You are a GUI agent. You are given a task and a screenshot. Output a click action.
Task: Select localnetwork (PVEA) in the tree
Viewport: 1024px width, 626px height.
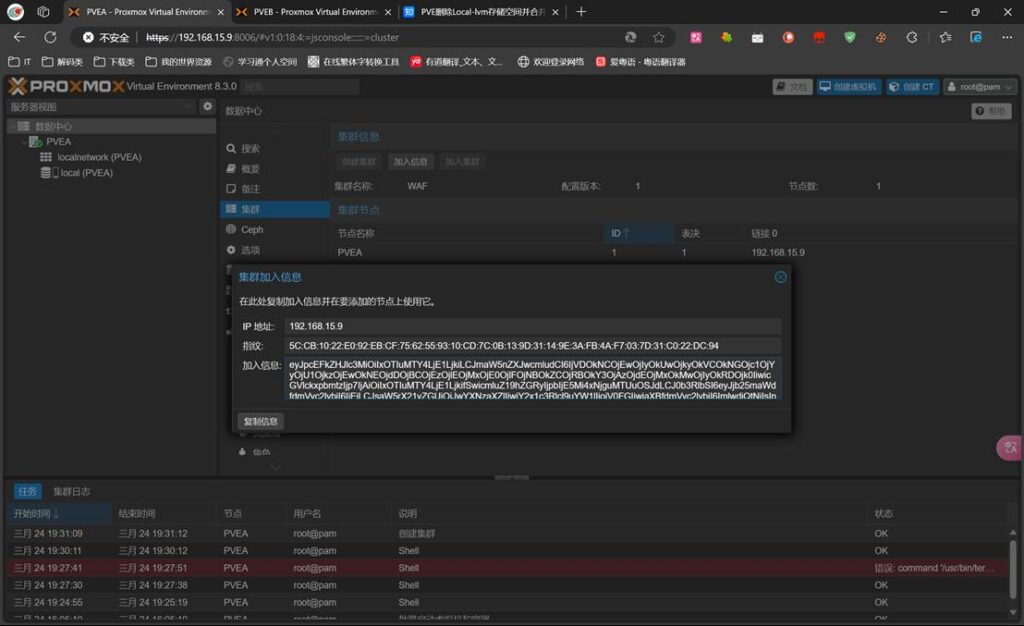tap(99, 157)
